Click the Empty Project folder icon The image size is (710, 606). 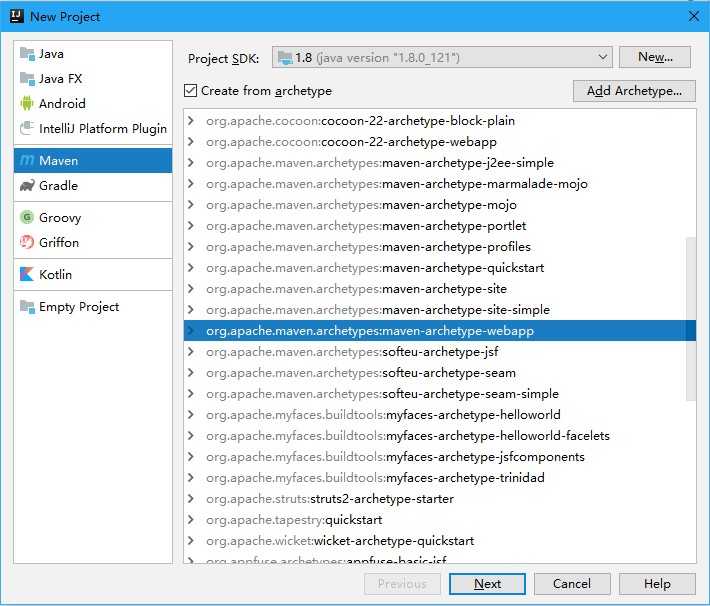click(x=27, y=307)
